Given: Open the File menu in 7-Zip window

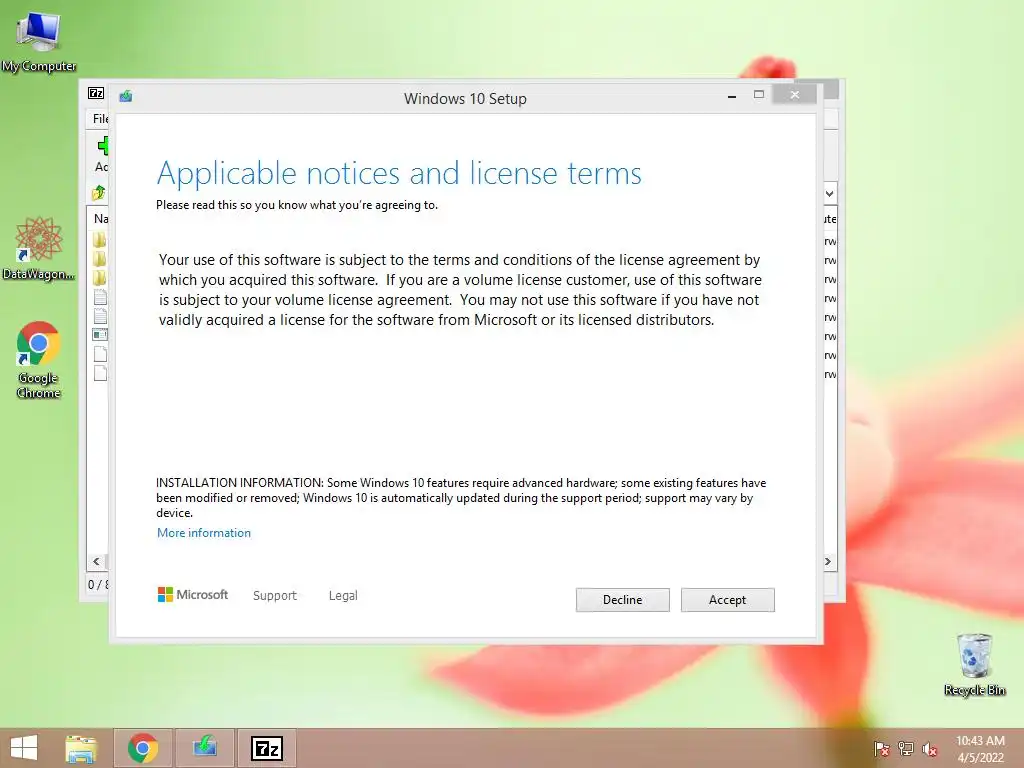Looking at the screenshot, I should pyautogui.click(x=100, y=119).
